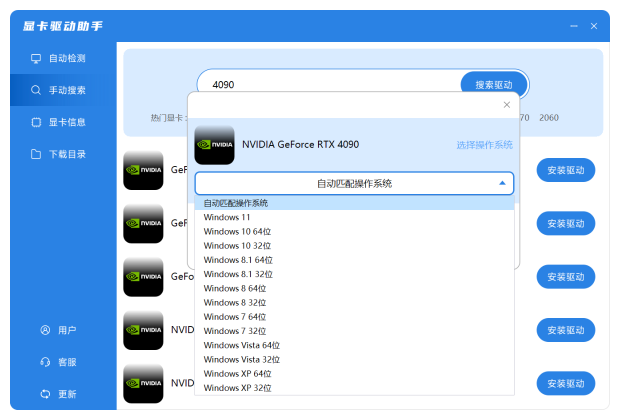Click the 更新 refresh icon
This screenshot has height=420, width=620.
pos(45,394)
